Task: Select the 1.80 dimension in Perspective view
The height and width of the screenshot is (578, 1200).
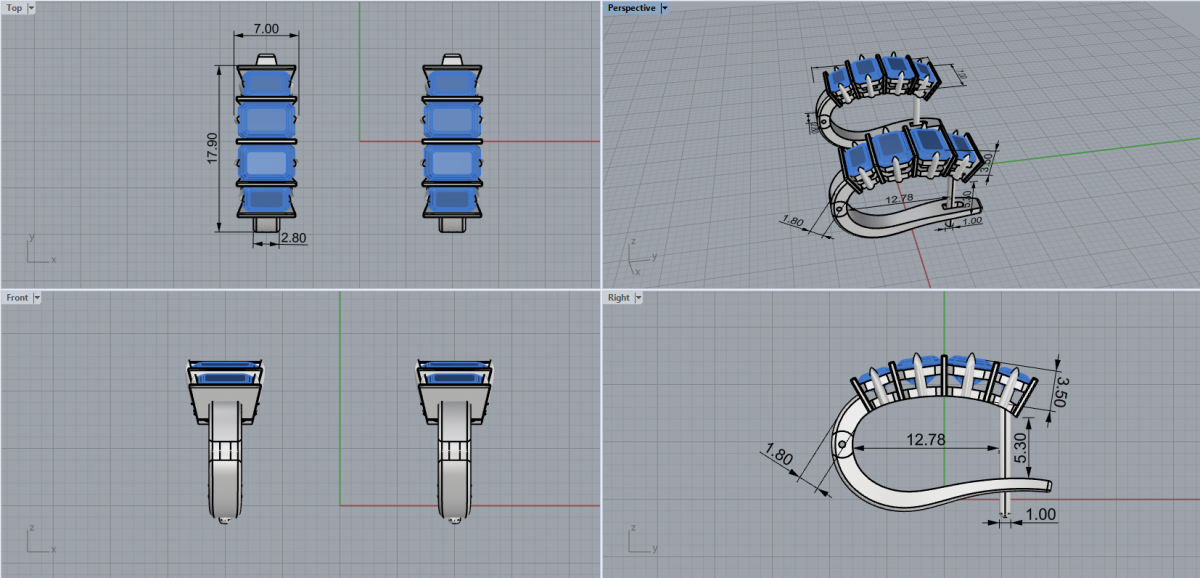Action: [x=793, y=221]
